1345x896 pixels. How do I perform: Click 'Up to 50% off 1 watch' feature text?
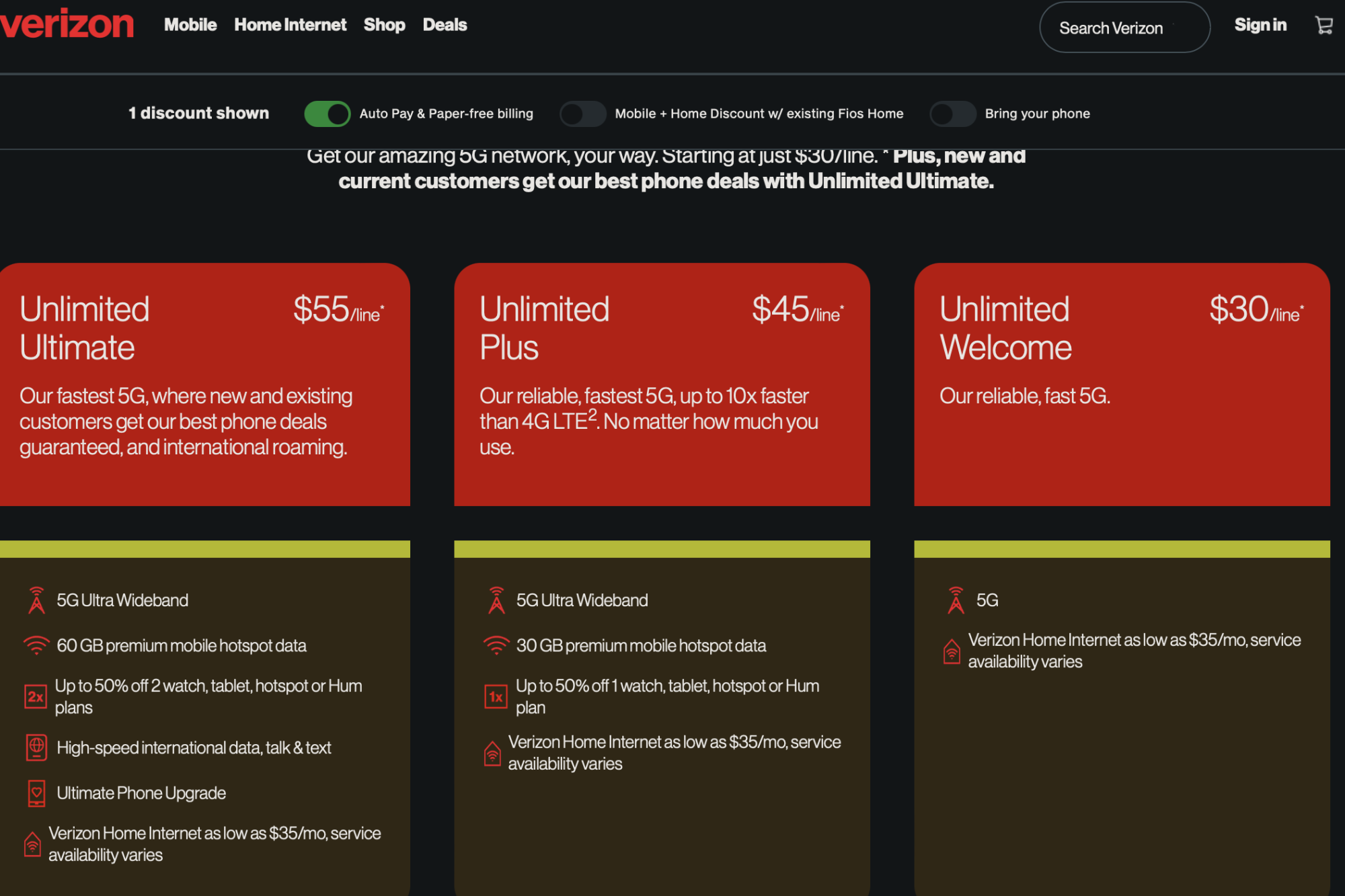[x=667, y=696]
